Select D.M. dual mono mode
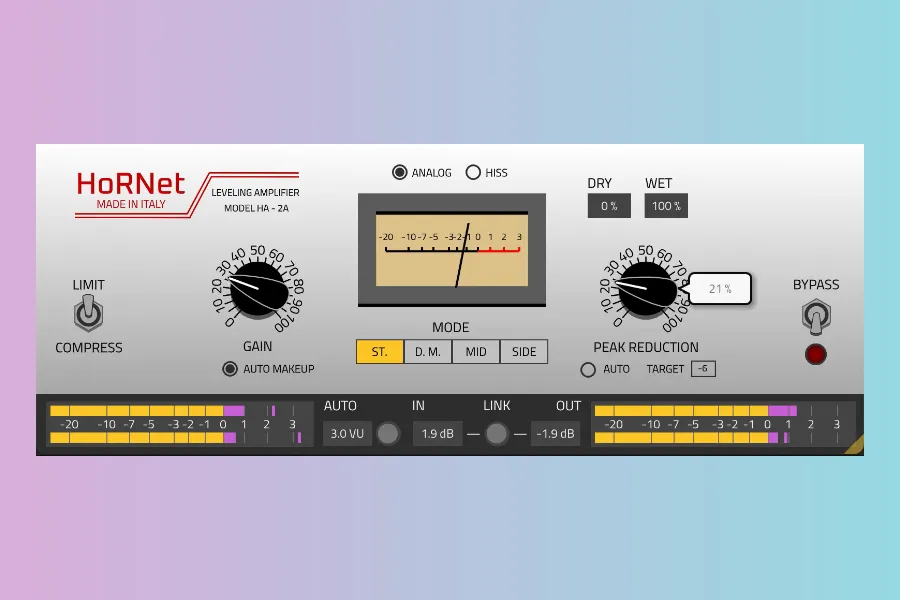900x600 pixels. (x=427, y=351)
